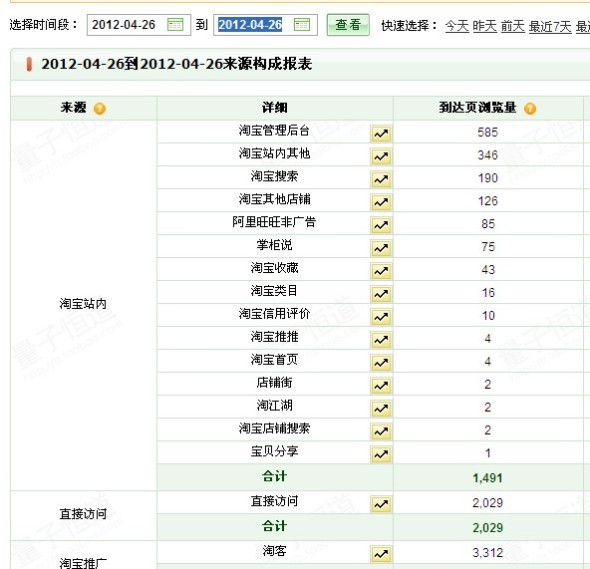Show trend chart for 淘宝类目

(x=381, y=294)
